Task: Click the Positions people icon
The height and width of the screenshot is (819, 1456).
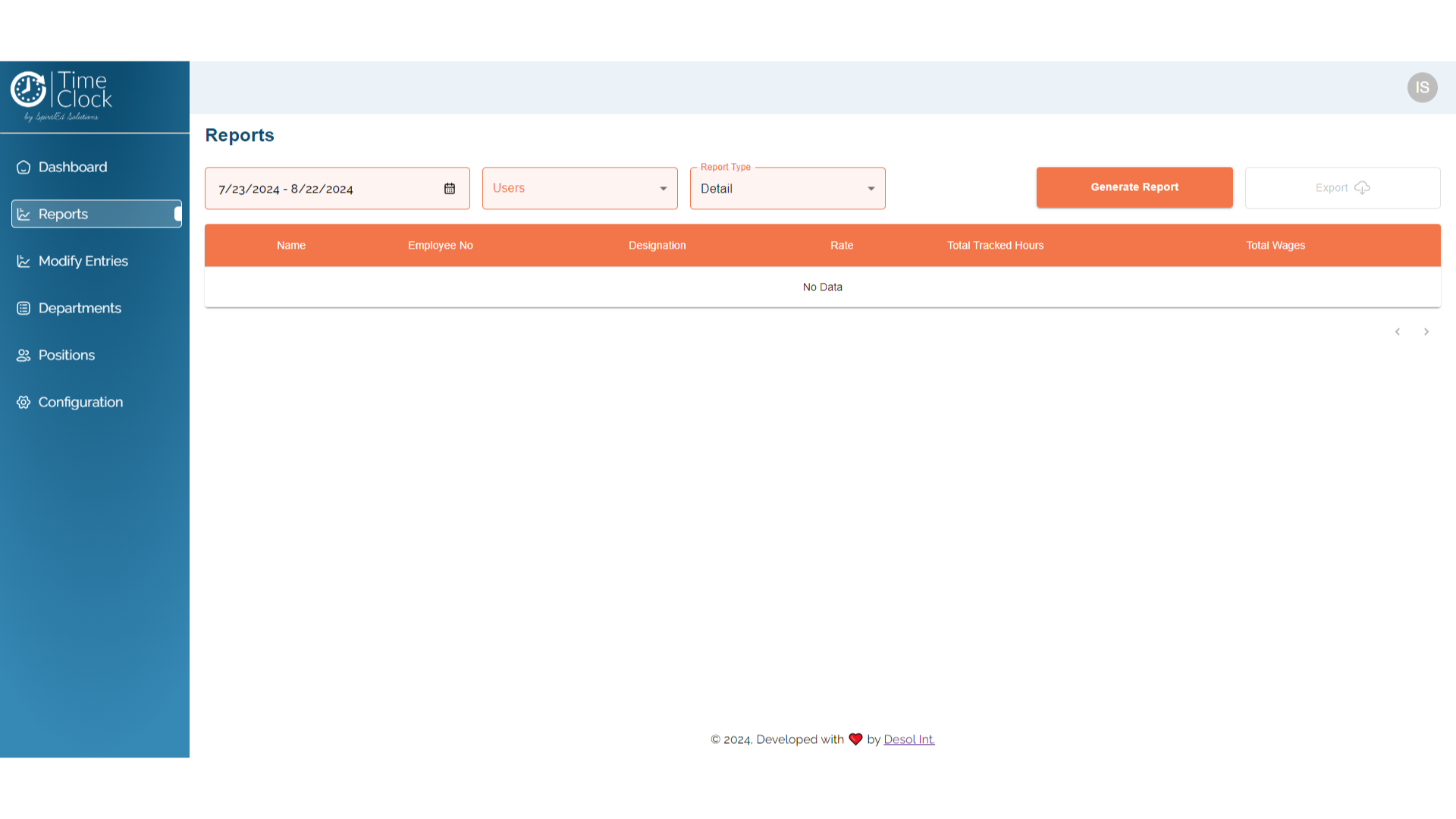Action: (x=24, y=356)
